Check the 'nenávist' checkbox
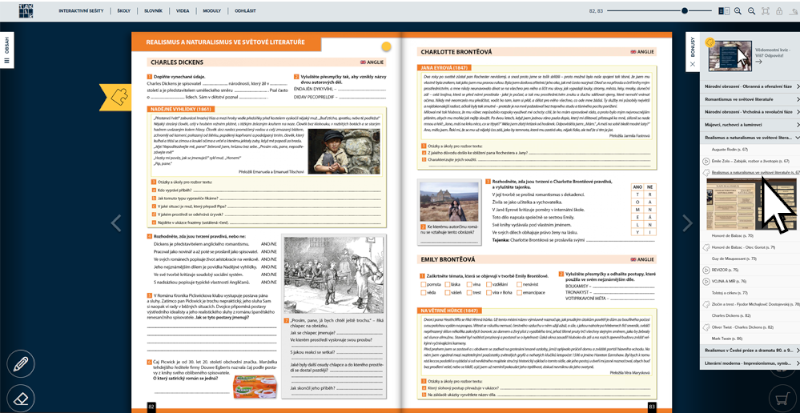800x413 pixels. pyautogui.click(x=519, y=284)
